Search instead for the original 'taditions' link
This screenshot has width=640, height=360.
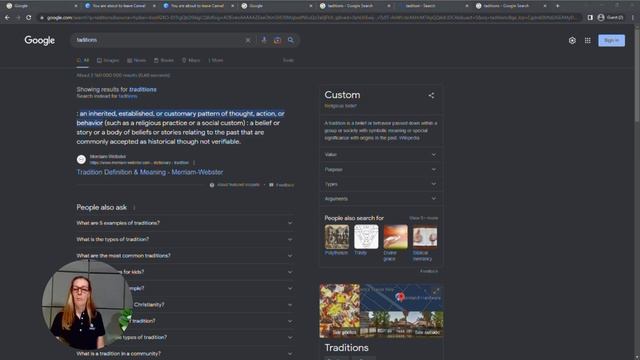click(x=128, y=96)
